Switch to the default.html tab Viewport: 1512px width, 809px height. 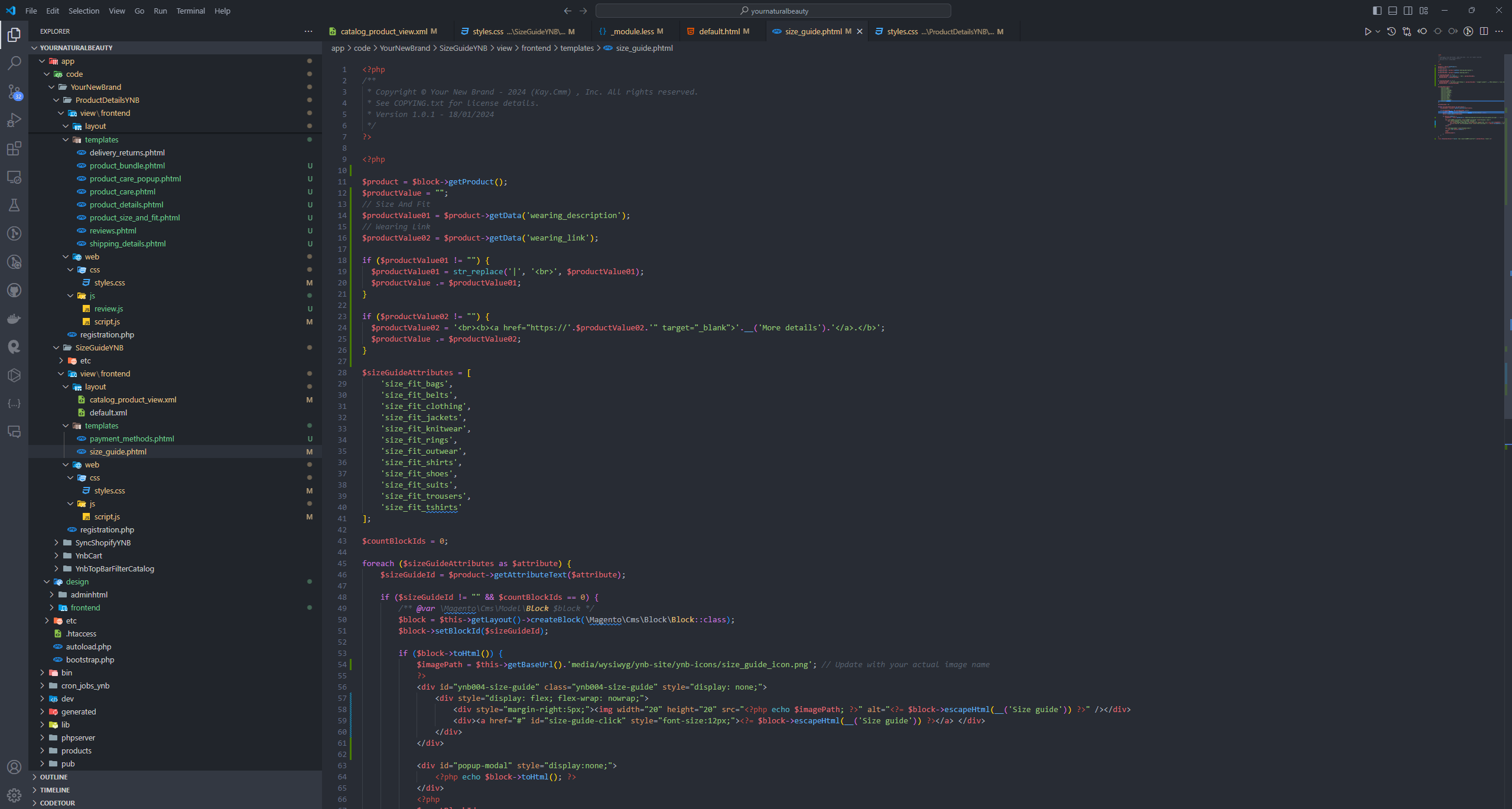pos(718,31)
